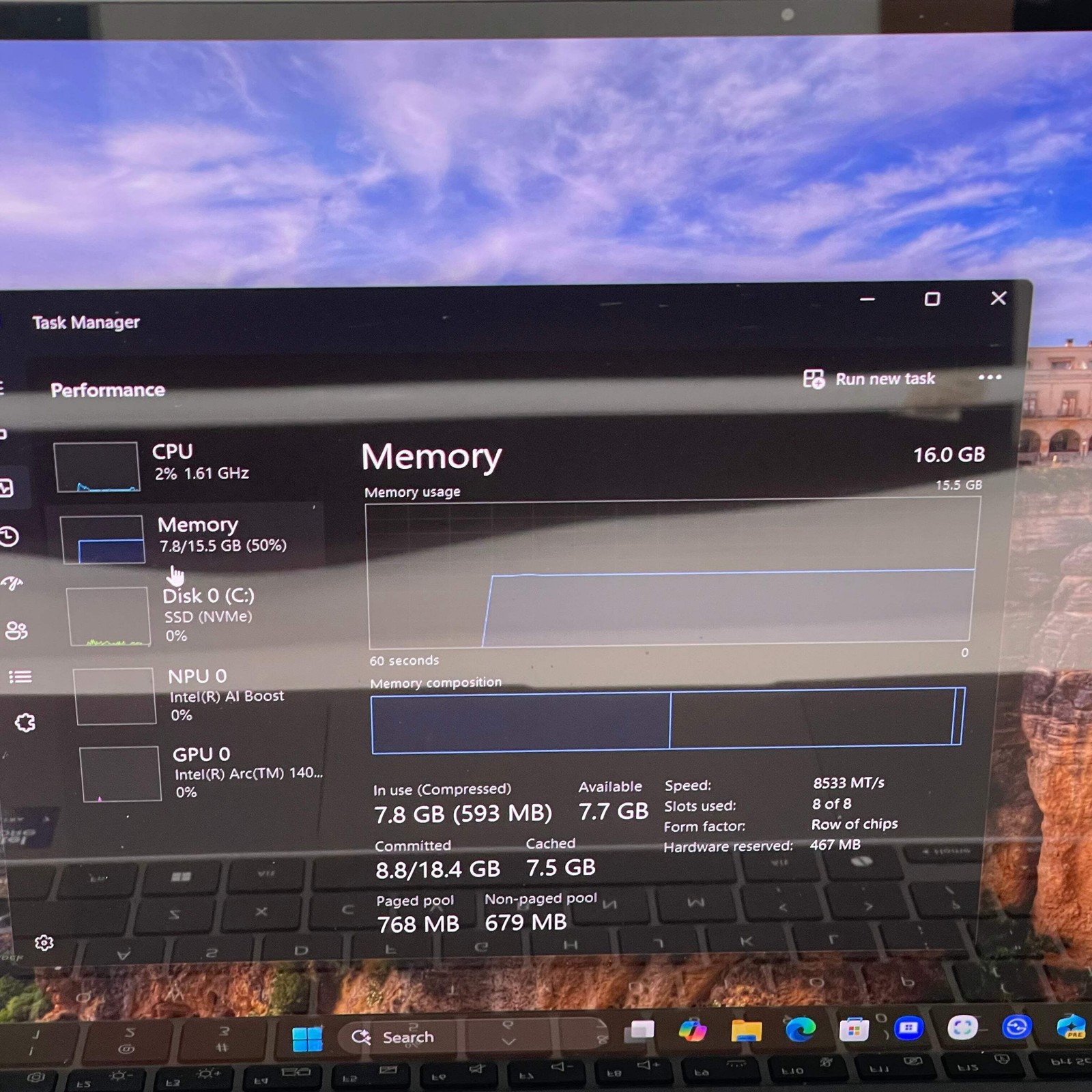Screen dimensions: 1092x1092
Task: Open the white screen-capture taskbar icon
Action: pos(962,1027)
